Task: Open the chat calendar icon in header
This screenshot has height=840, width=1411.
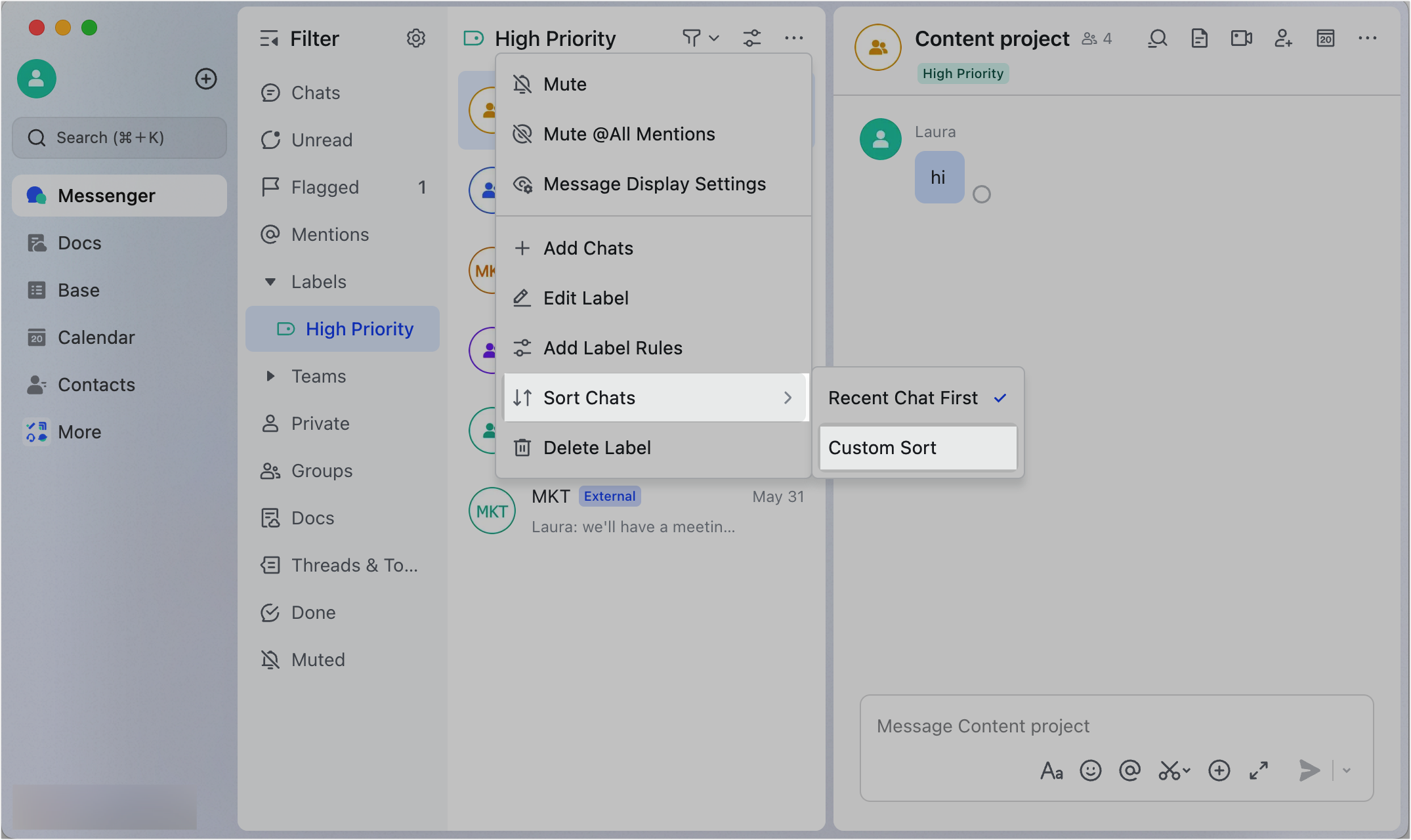Action: pos(1325,39)
